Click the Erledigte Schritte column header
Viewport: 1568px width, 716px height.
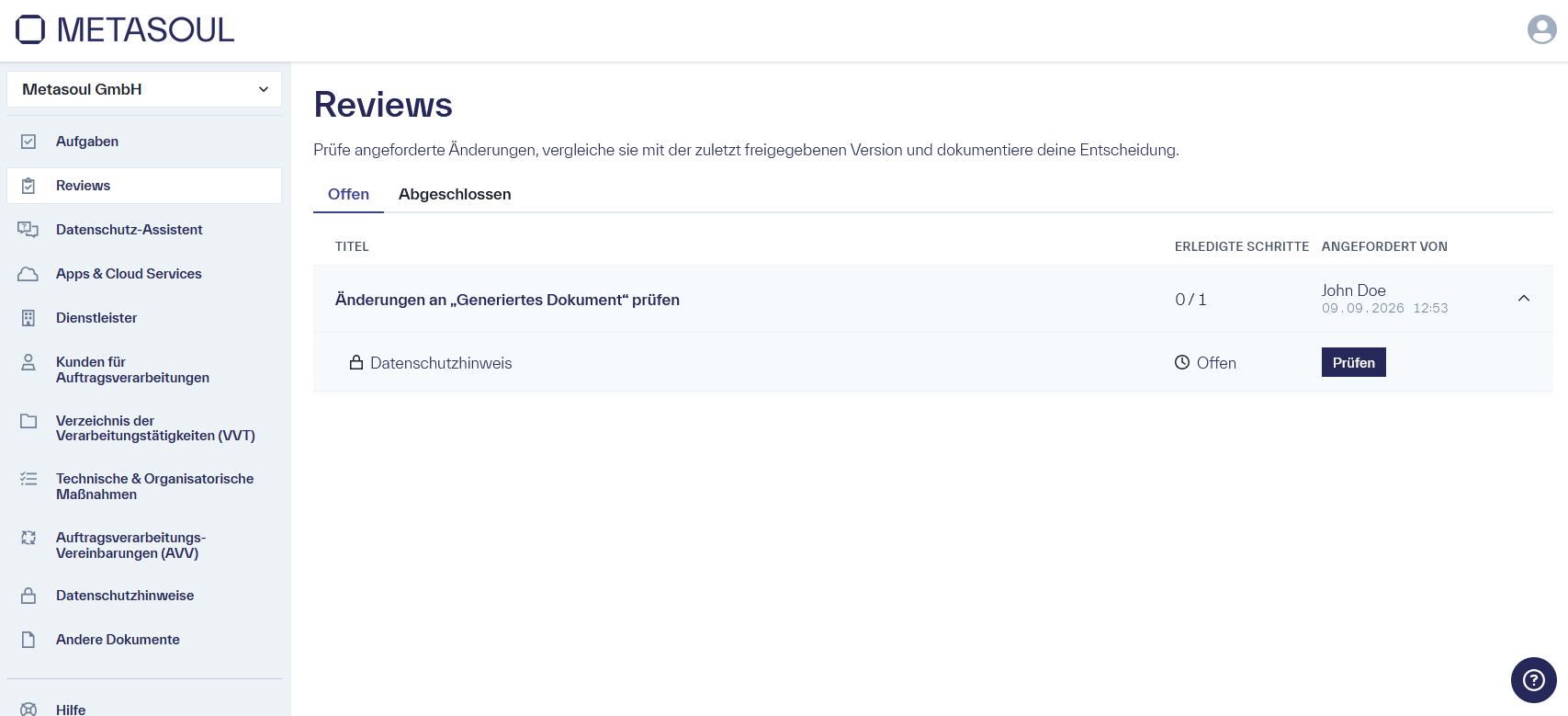[x=1242, y=246]
